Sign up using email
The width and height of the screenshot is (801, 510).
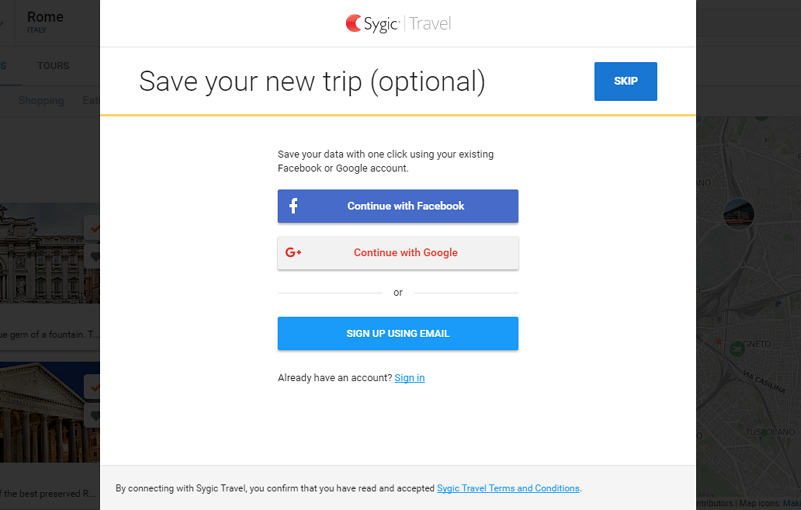pyautogui.click(x=398, y=333)
